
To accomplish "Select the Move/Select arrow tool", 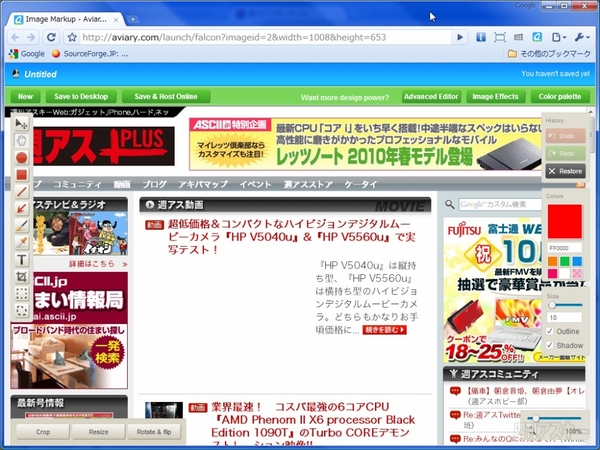I will click(21, 124).
